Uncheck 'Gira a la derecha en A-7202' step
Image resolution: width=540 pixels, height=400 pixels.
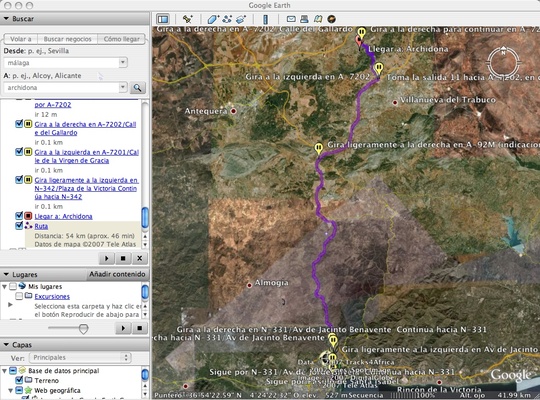click(x=19, y=124)
